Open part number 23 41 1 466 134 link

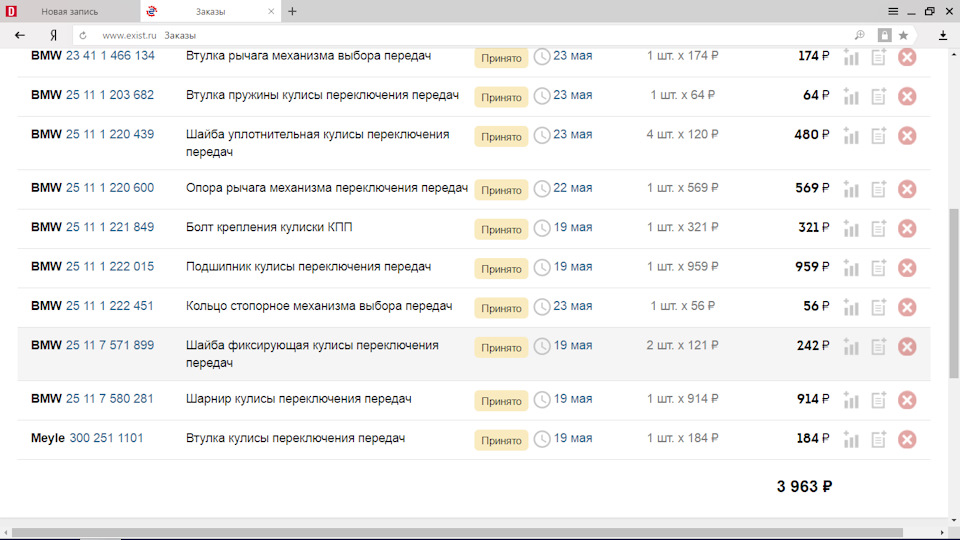110,56
